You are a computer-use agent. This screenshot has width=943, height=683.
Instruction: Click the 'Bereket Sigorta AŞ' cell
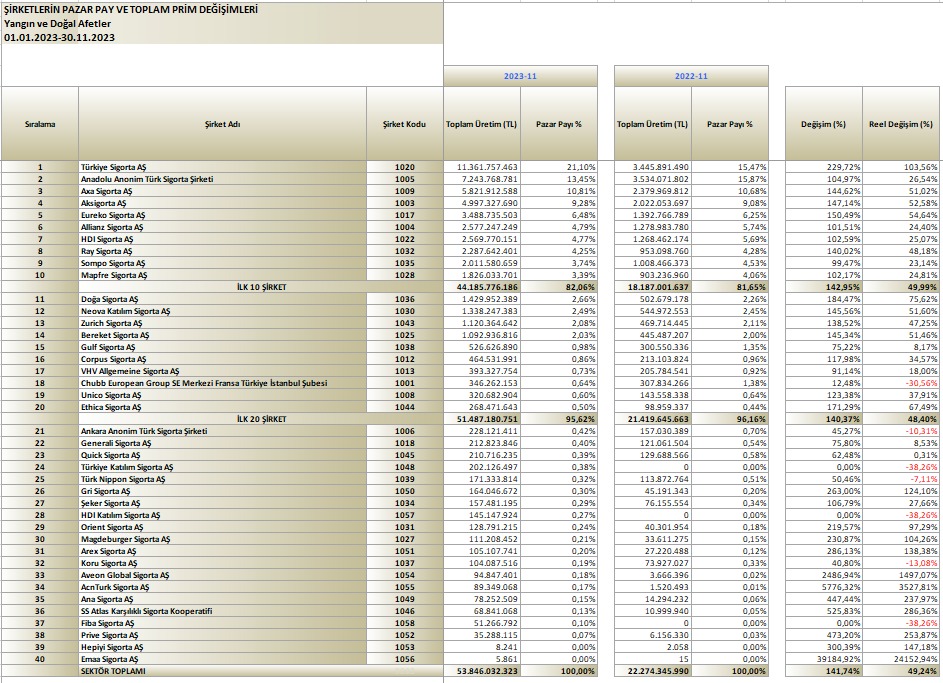click(x=223, y=335)
